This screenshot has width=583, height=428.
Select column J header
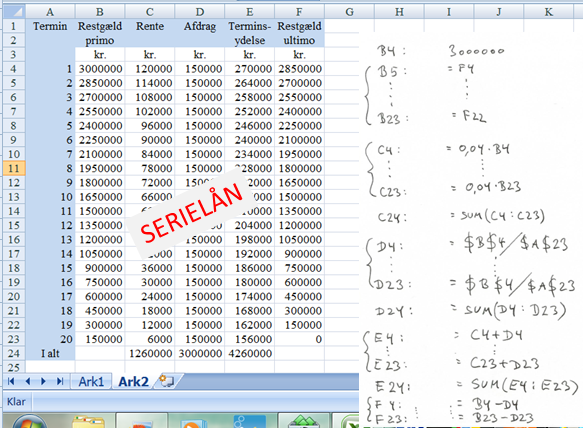(x=499, y=12)
